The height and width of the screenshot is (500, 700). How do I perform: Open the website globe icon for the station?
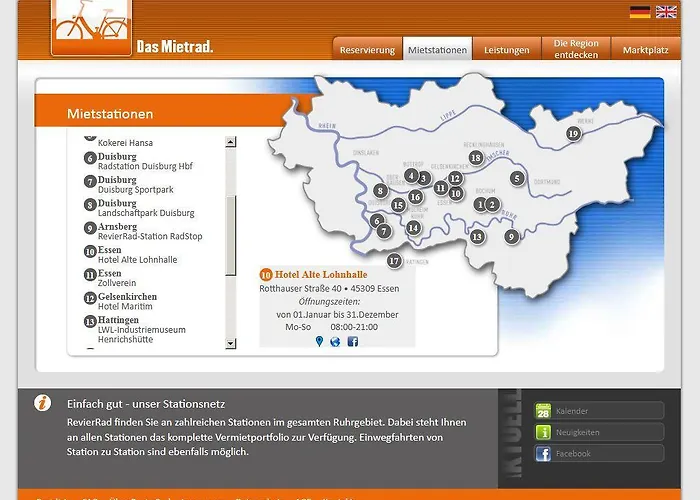point(335,341)
